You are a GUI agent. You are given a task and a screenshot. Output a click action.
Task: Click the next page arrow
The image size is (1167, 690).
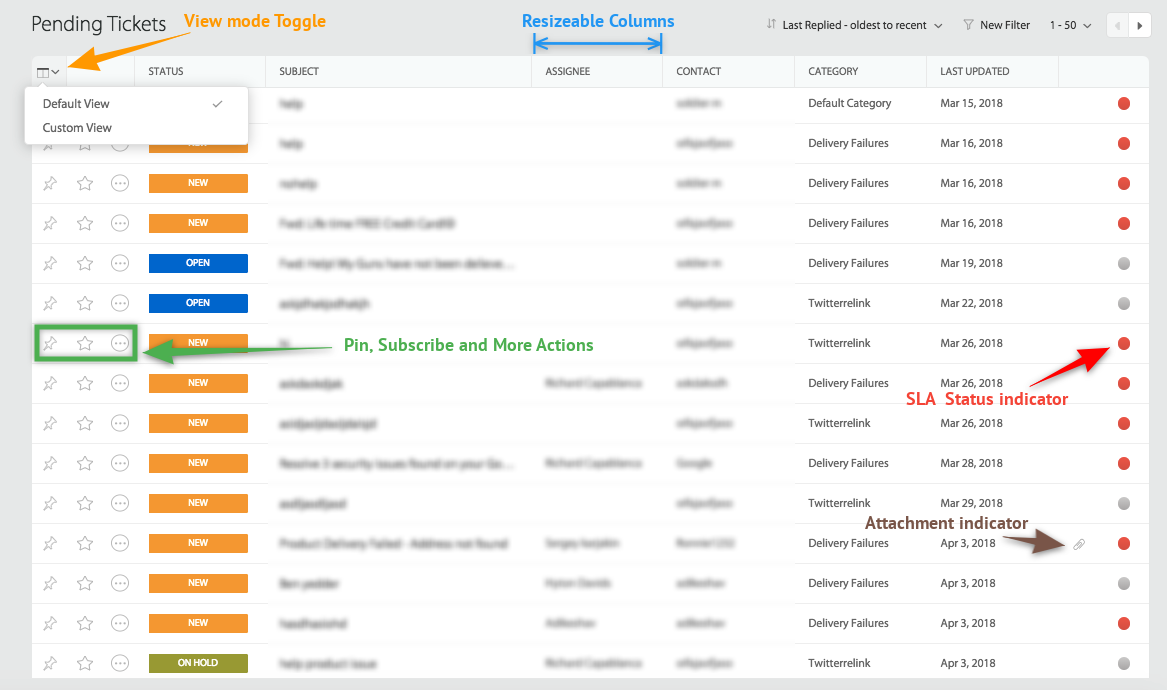click(1141, 24)
